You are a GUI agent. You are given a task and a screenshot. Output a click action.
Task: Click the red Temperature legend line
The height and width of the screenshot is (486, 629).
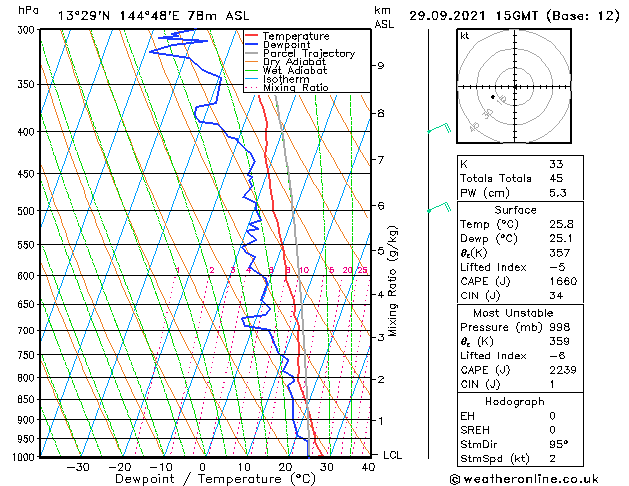click(251, 36)
